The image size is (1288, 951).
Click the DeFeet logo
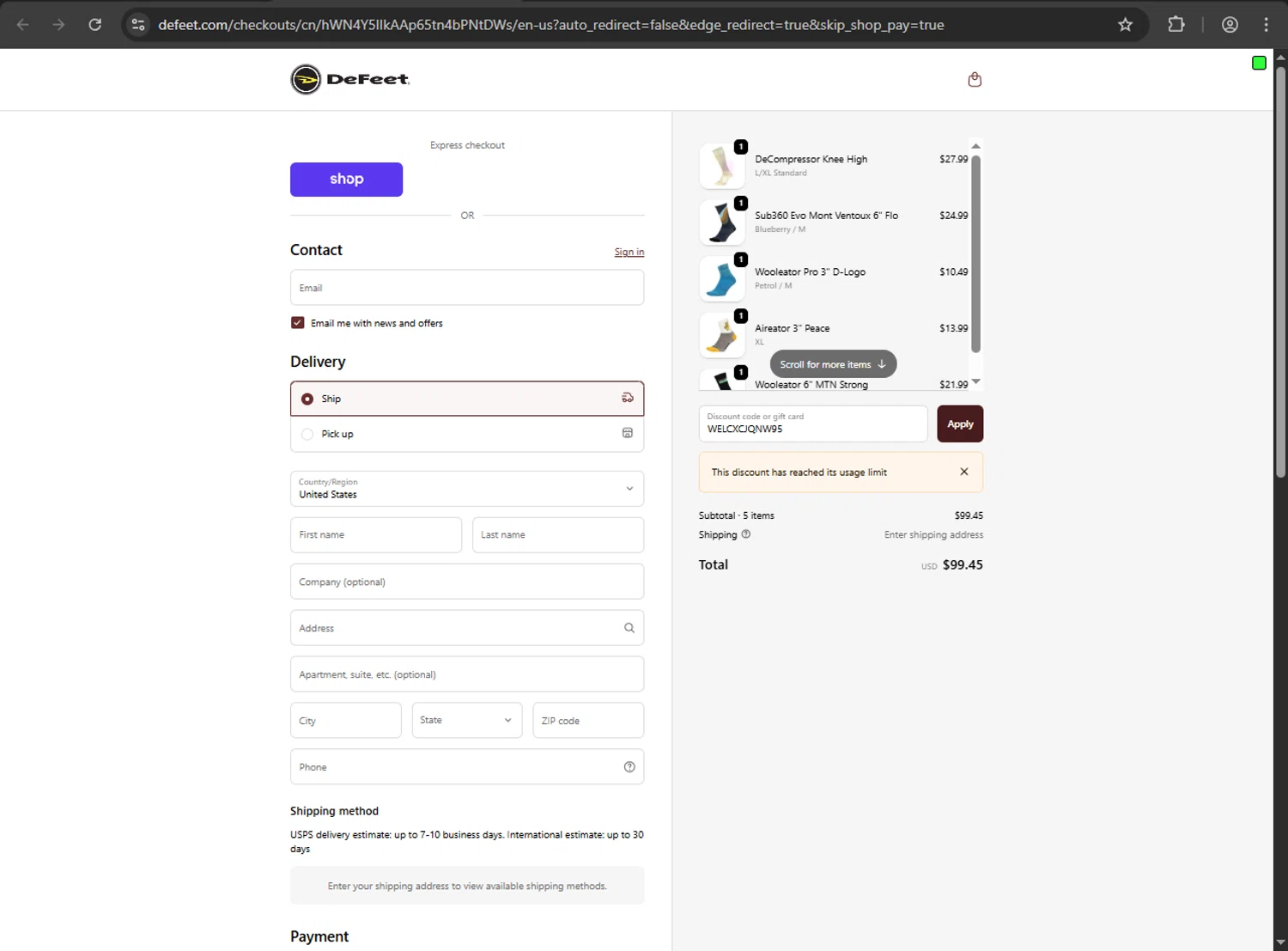click(x=350, y=79)
